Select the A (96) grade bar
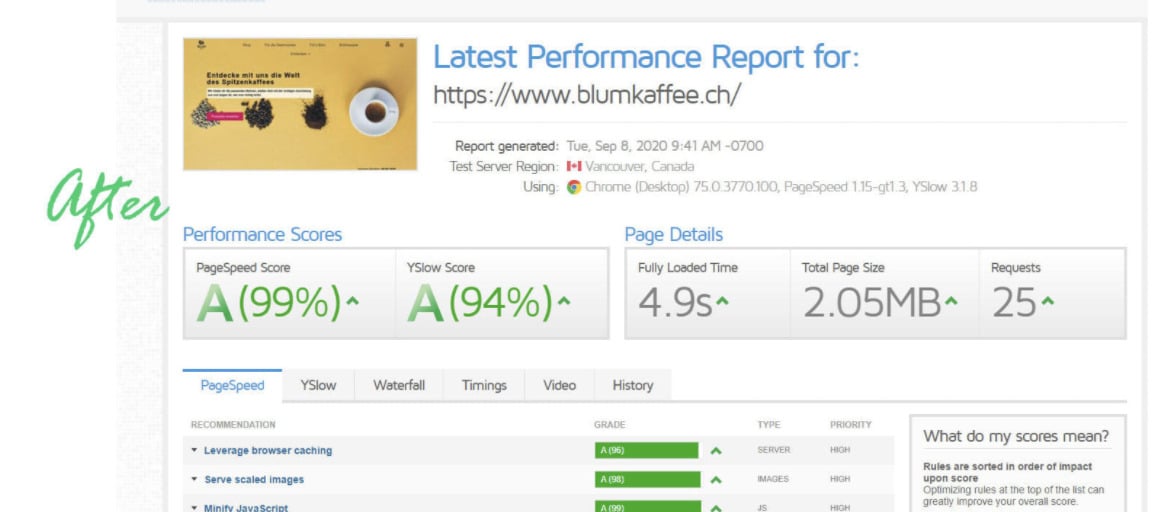Image resolution: width=1170 pixels, height=512 pixels. coord(647,451)
